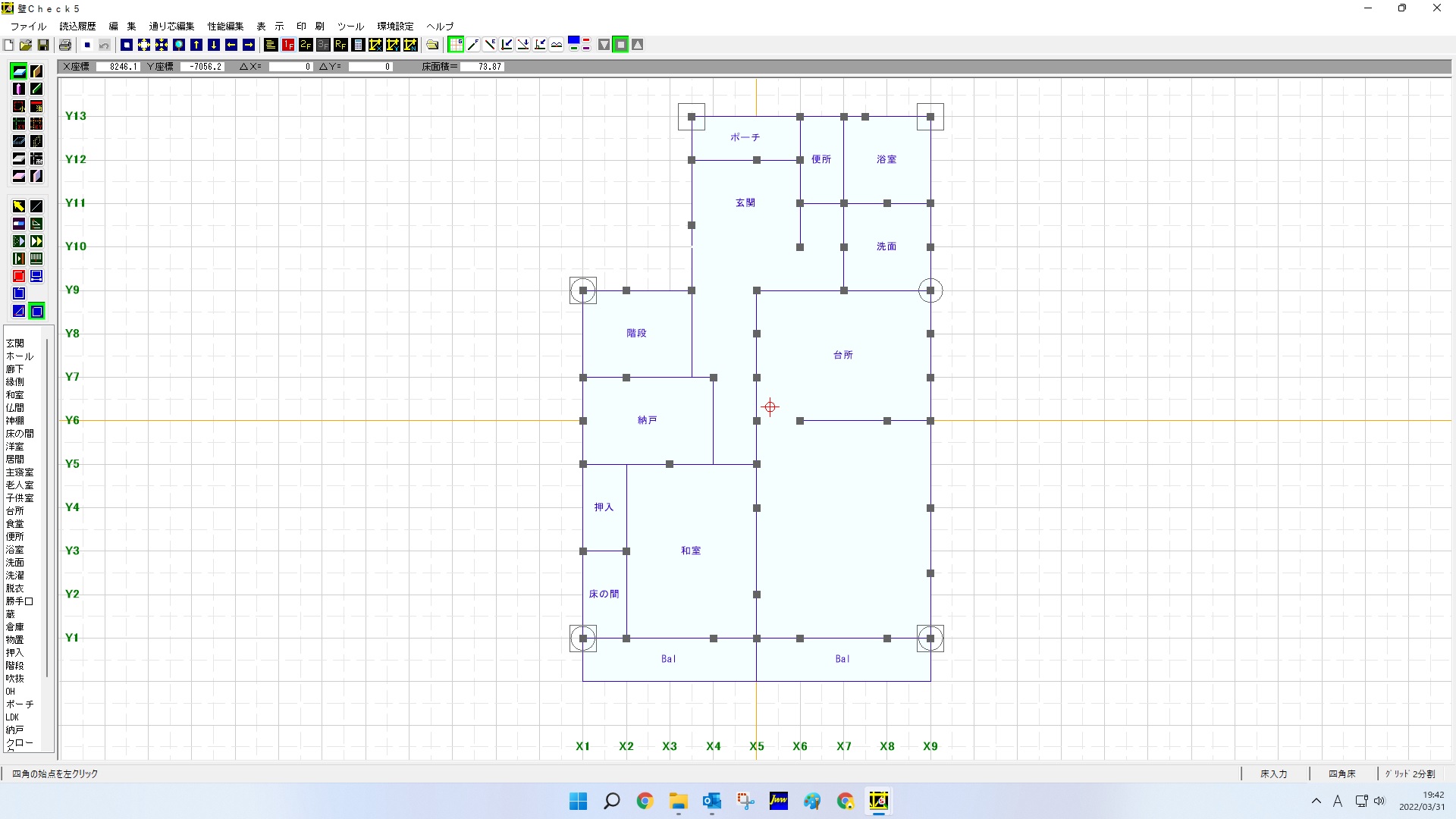1456x819 pixels.
Task: Open Outlook from taskbar
Action: (711, 801)
